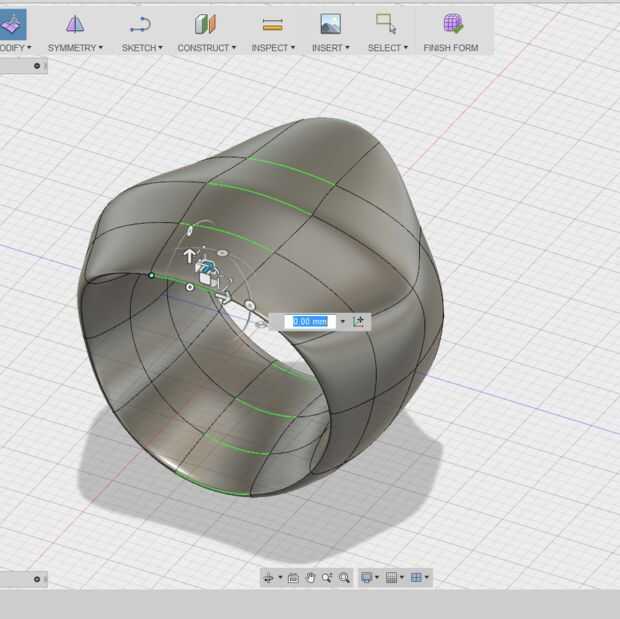Open the Symmetry tools icon
The width and height of the screenshot is (620, 619).
pyautogui.click(x=75, y=24)
